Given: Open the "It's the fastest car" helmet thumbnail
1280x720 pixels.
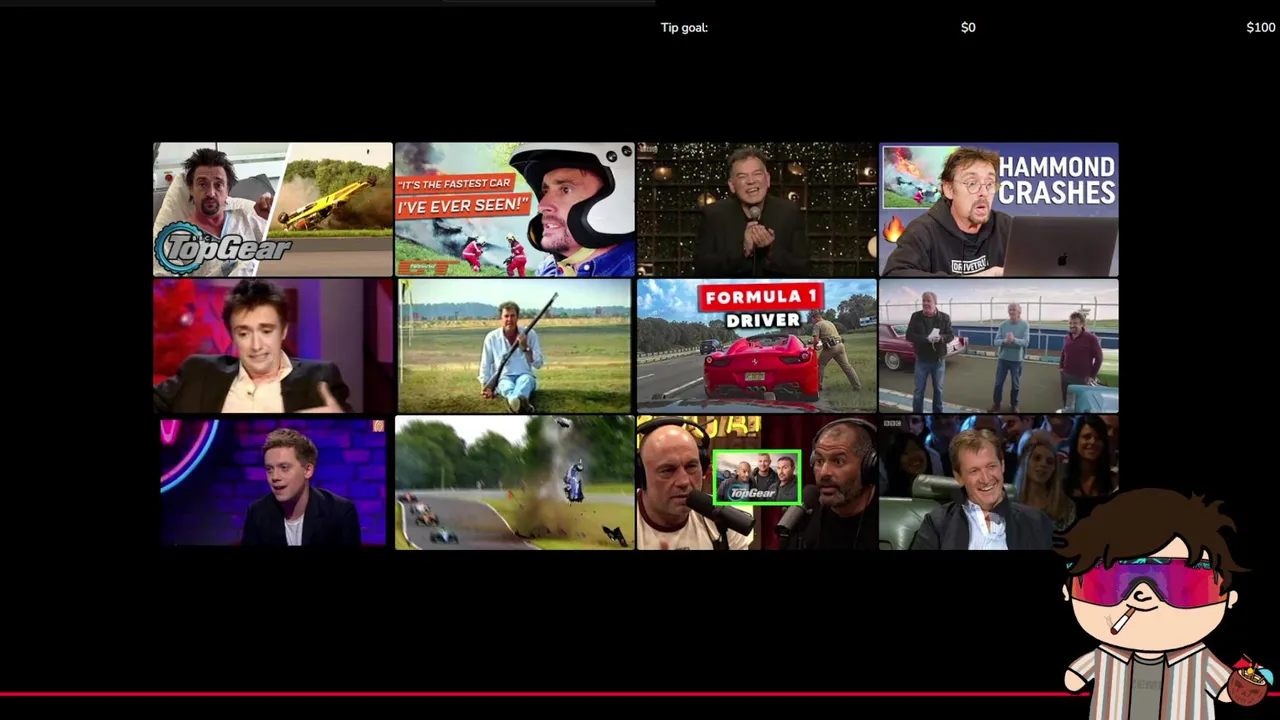Looking at the screenshot, I should click(x=515, y=209).
